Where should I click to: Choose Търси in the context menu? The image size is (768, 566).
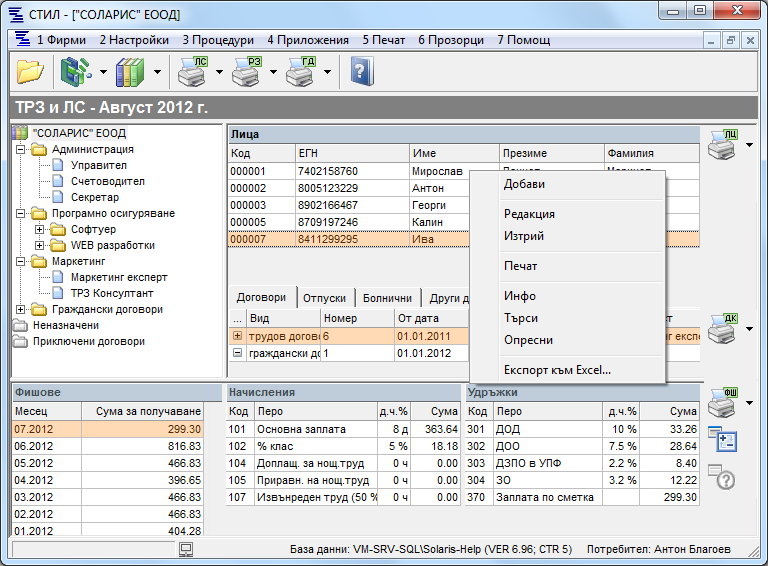[567, 318]
